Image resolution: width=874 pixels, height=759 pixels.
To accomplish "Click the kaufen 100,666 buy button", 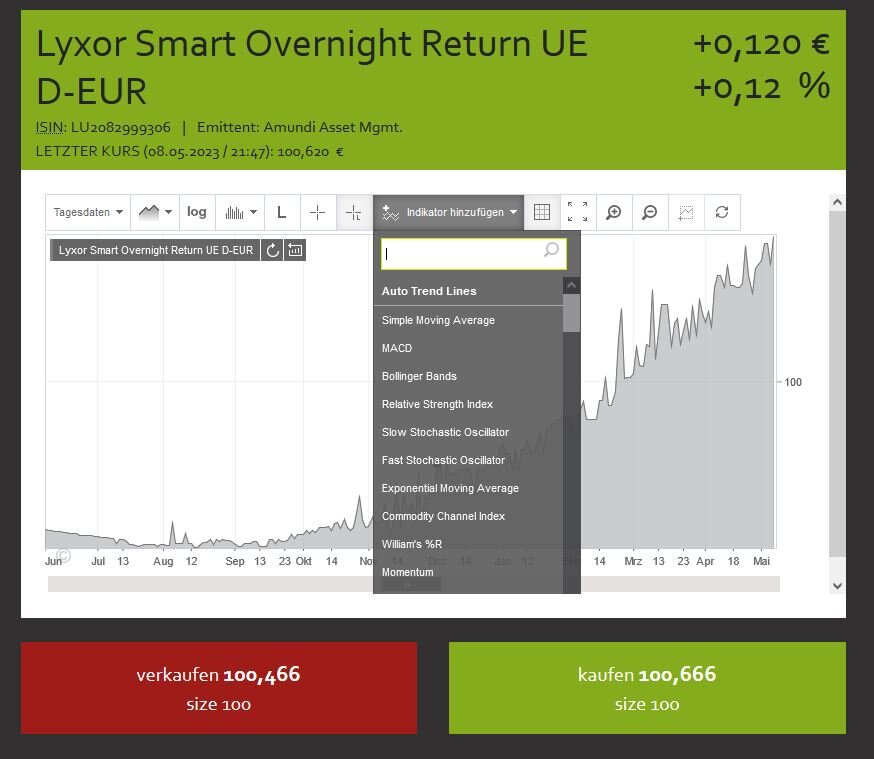I will (x=647, y=688).
